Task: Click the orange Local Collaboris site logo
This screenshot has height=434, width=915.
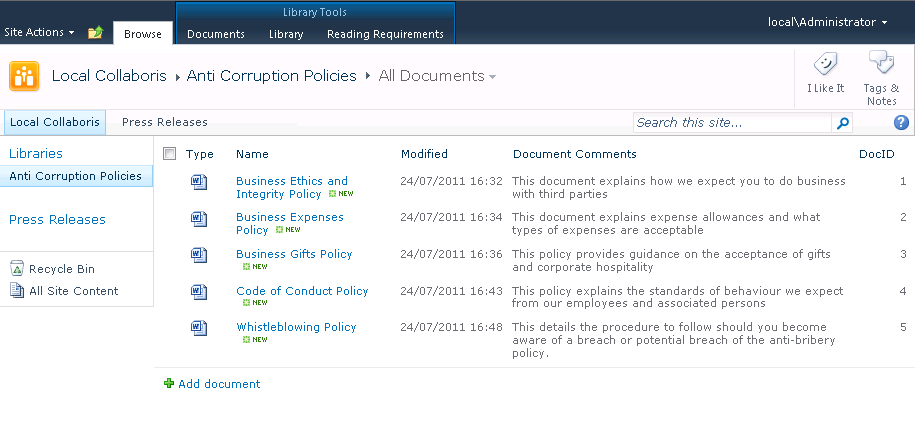Action: click(x=24, y=76)
